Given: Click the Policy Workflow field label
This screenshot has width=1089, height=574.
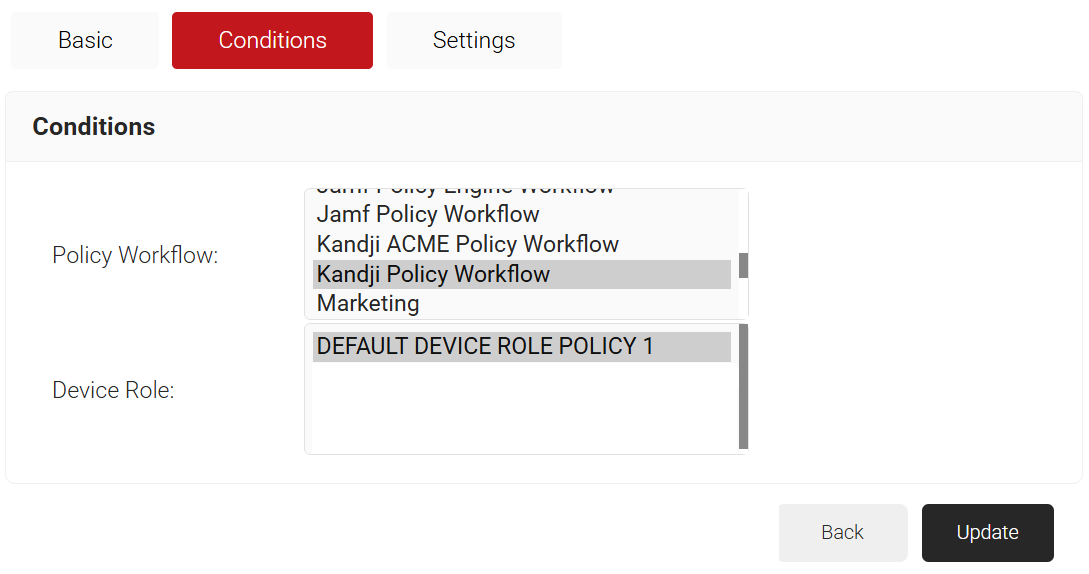Looking at the screenshot, I should (135, 255).
